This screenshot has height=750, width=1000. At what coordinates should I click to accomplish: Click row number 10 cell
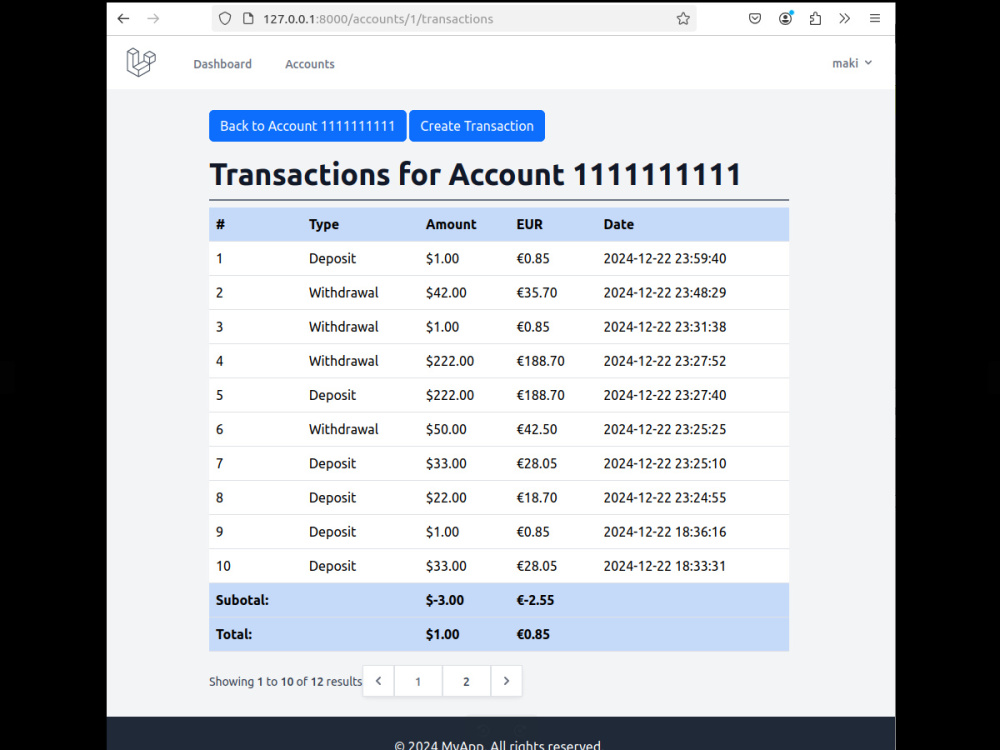pyautogui.click(x=223, y=566)
